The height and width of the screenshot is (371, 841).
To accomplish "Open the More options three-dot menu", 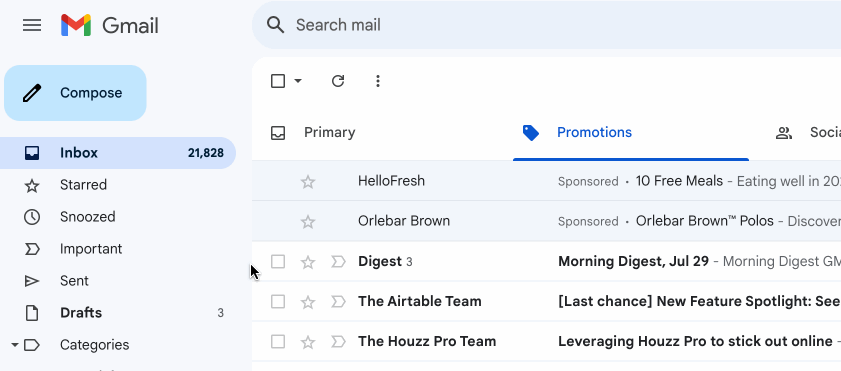I will click(378, 81).
